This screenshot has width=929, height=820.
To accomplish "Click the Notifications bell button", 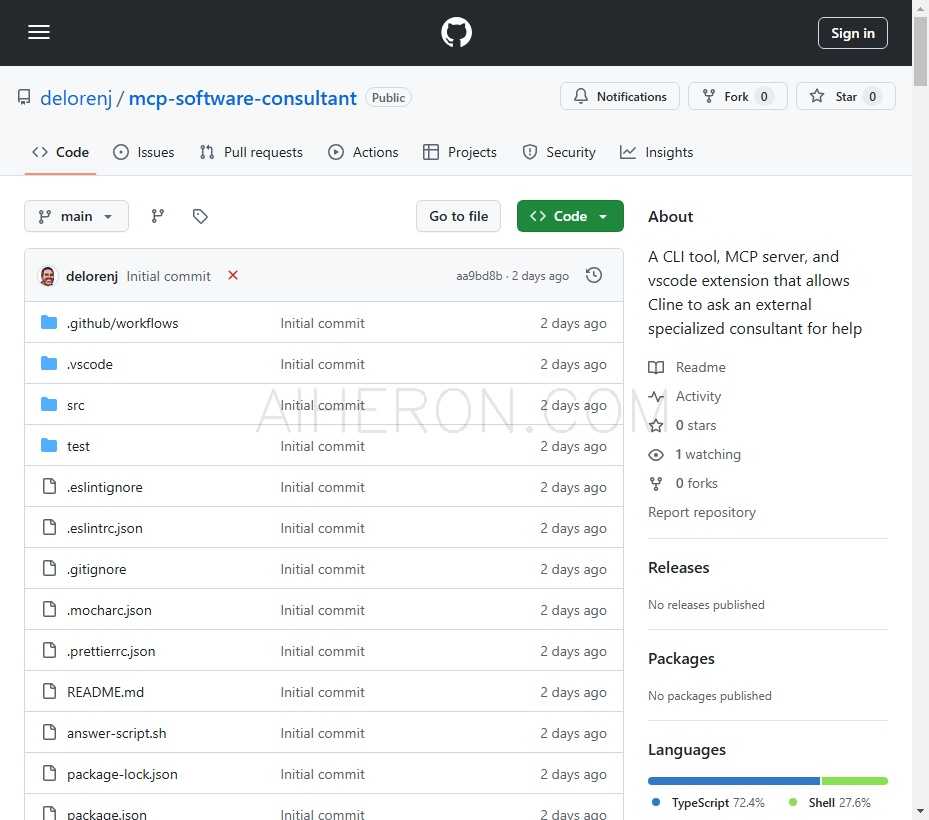I will (x=620, y=97).
